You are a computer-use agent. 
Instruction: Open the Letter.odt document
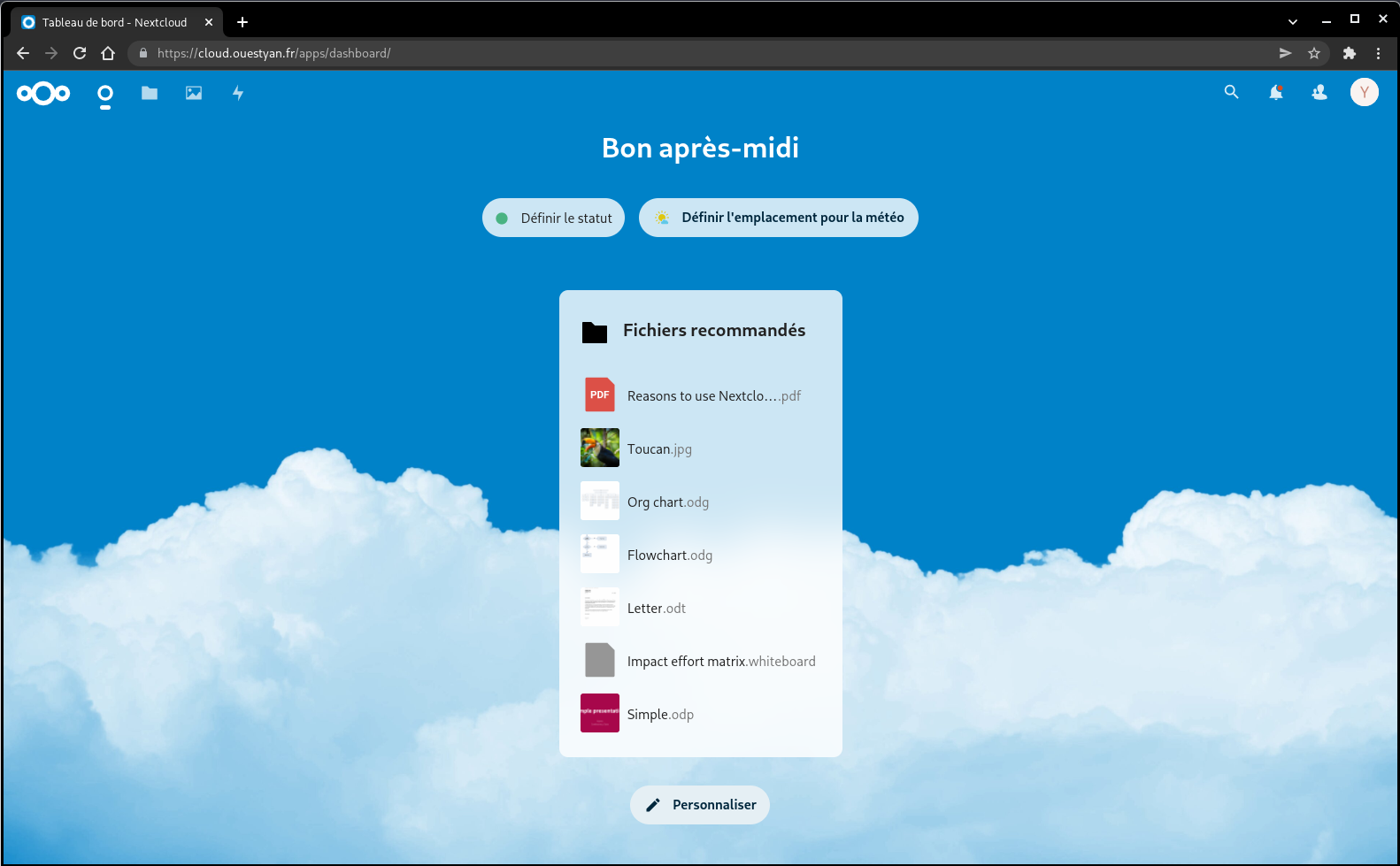pos(656,609)
